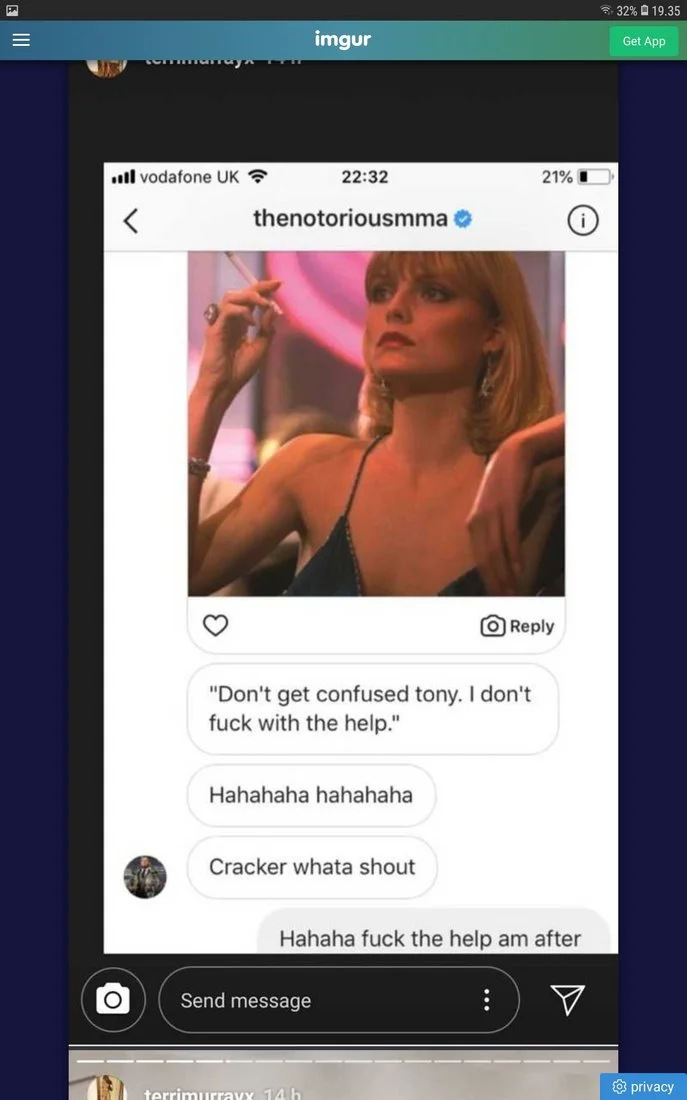The height and width of the screenshot is (1100, 687).
Task: Tap the commenter avatar beside Cracker whata shout
Action: tap(145, 866)
